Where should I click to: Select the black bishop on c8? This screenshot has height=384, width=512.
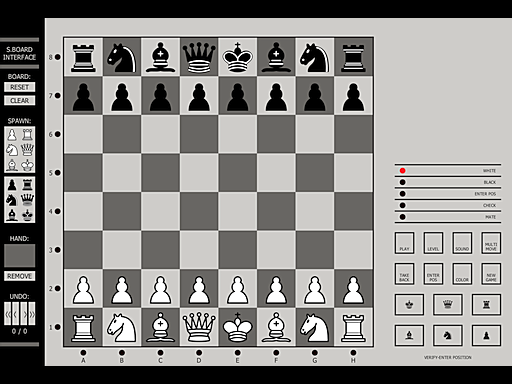click(x=160, y=57)
